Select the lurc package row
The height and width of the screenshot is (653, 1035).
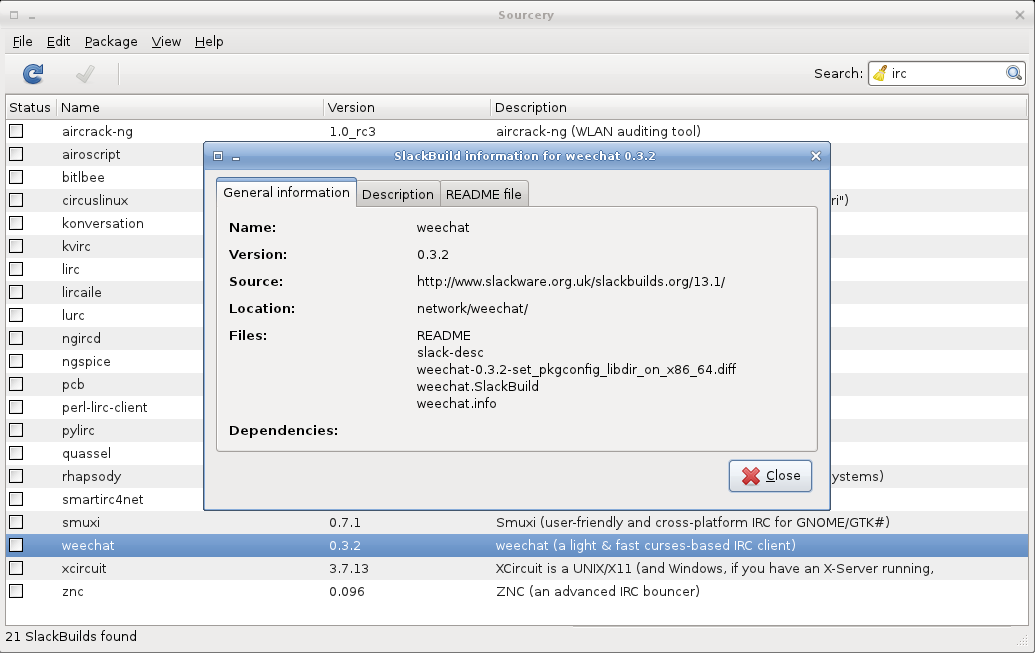click(106, 315)
